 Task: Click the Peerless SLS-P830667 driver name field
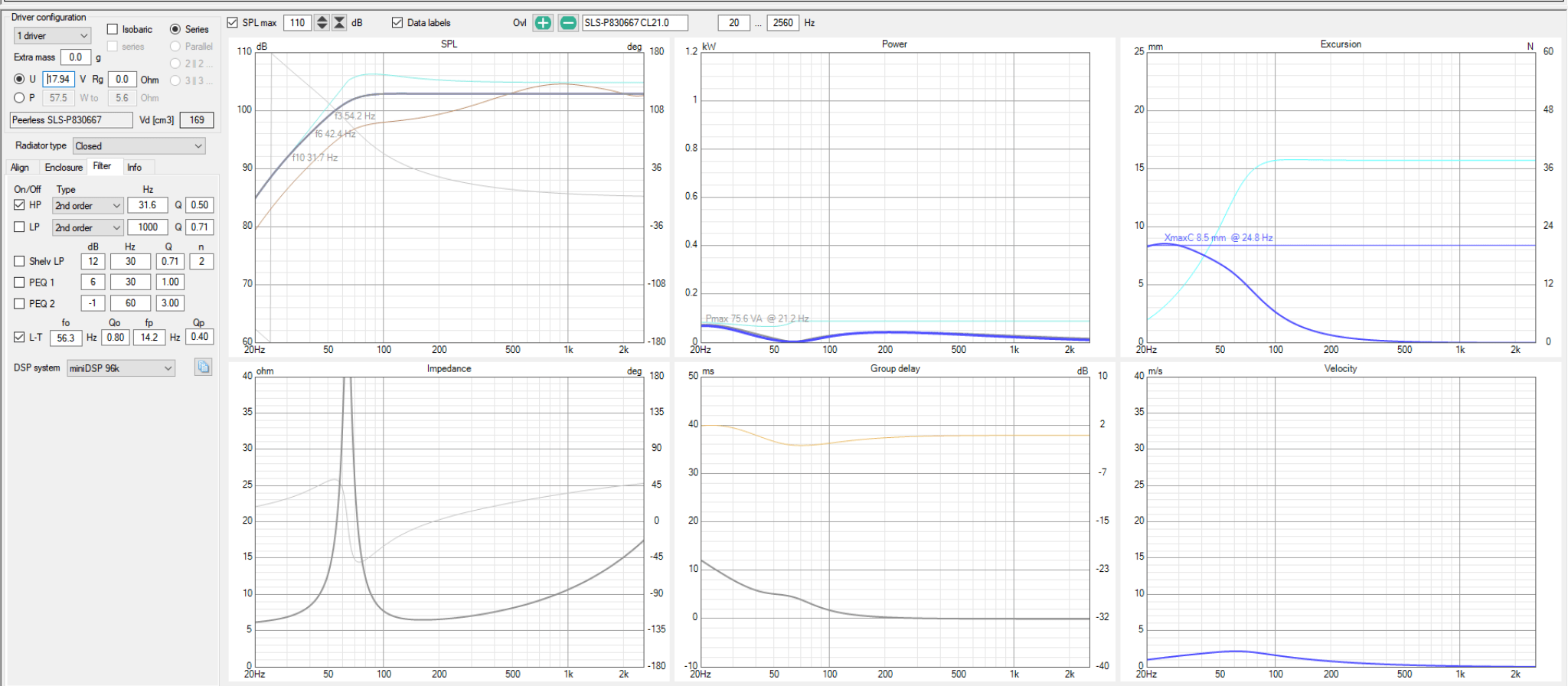[71, 120]
